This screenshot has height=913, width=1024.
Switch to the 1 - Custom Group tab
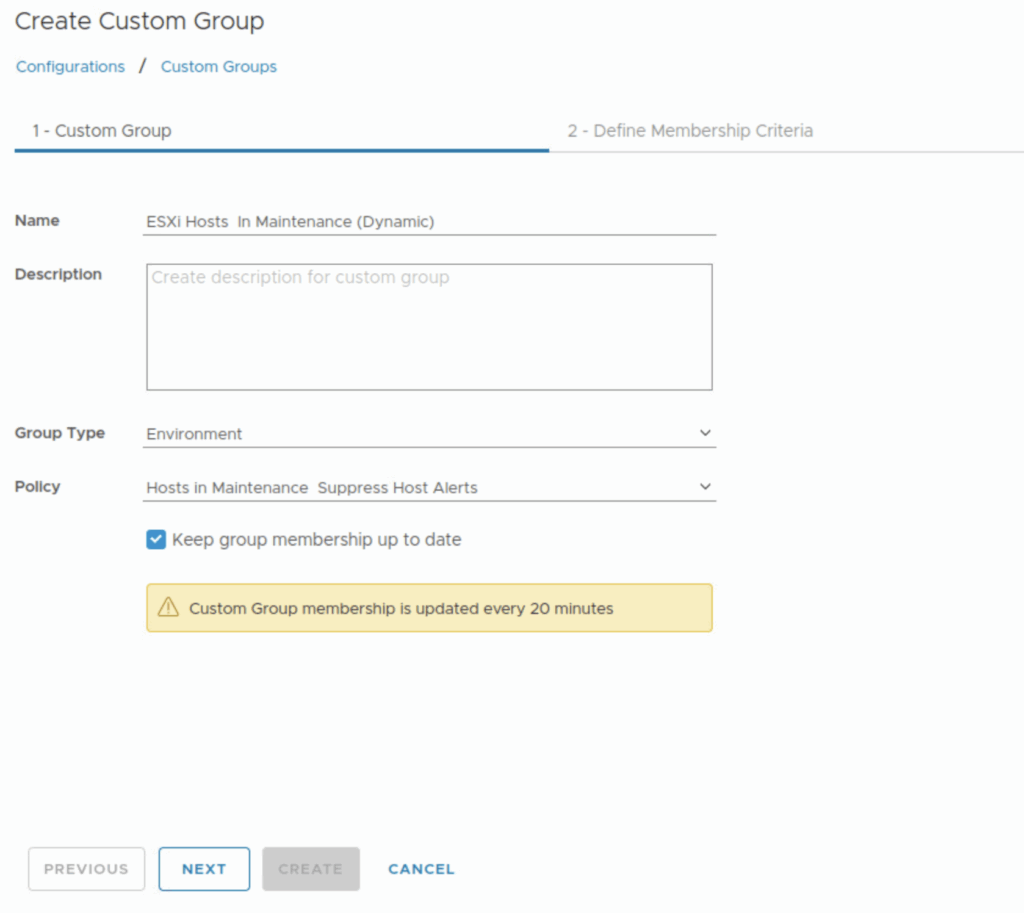coord(102,131)
